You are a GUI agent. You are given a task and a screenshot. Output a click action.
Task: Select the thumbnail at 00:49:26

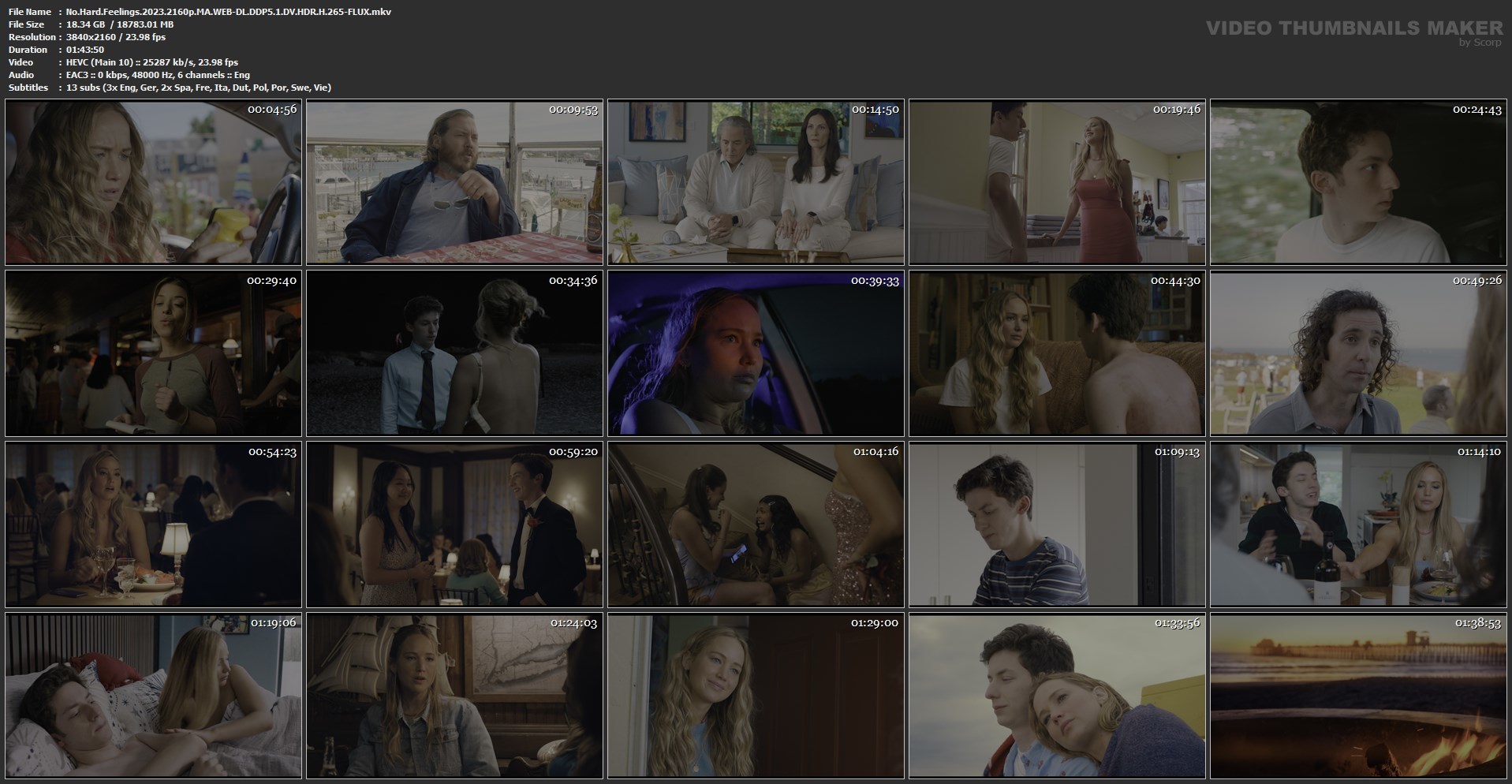pos(1358,353)
